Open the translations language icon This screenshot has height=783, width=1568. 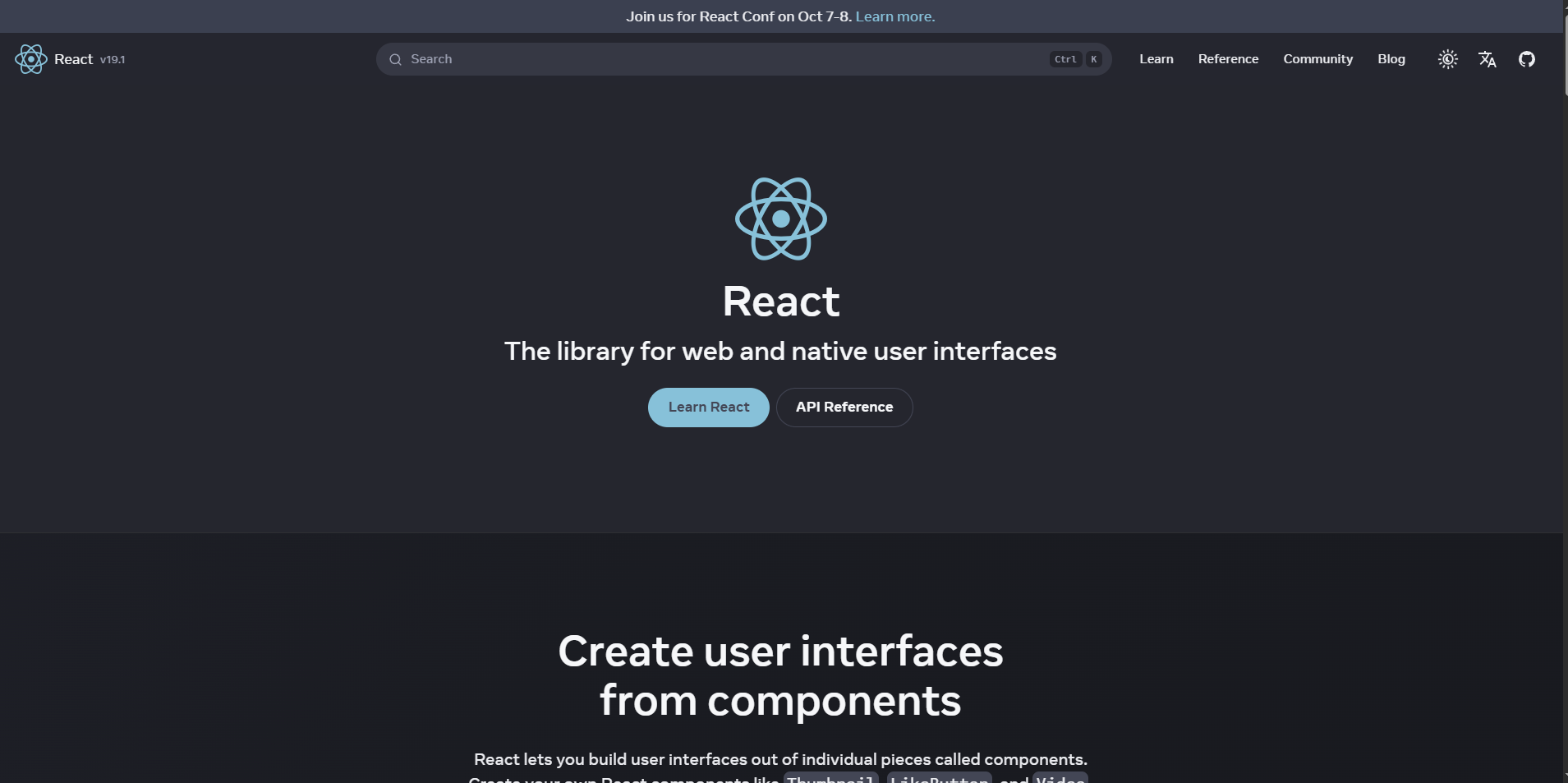[1488, 59]
